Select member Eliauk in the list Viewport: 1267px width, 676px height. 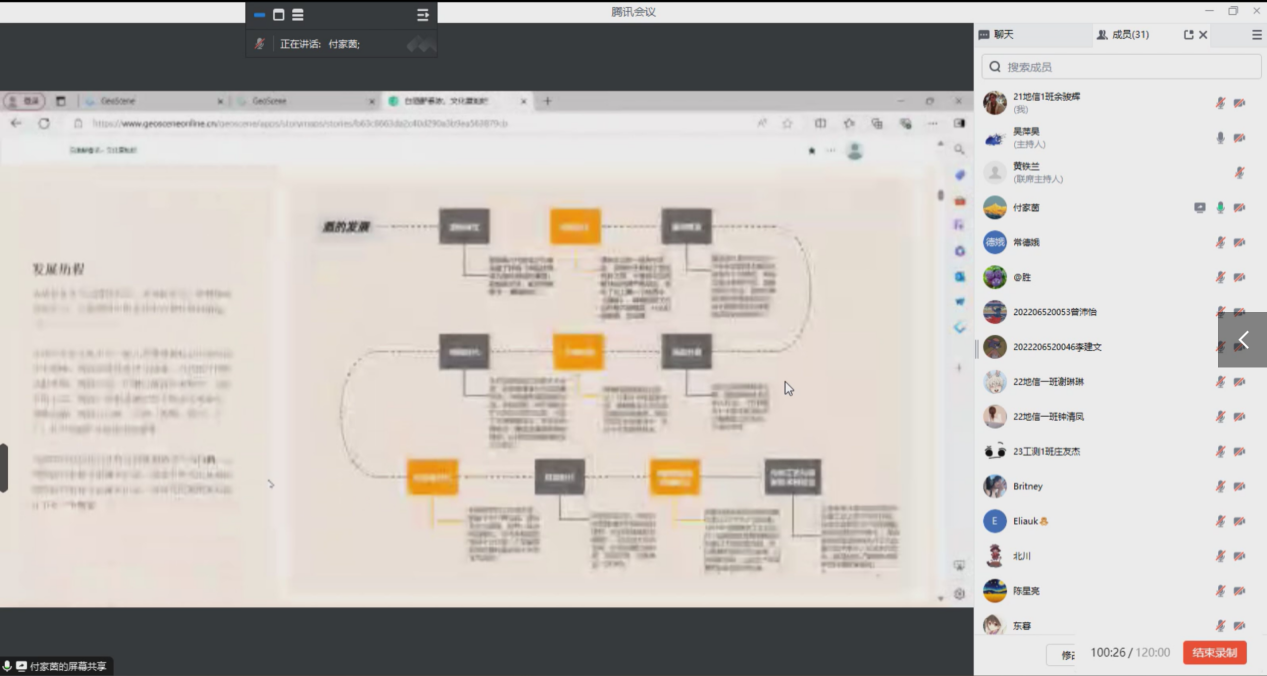[1030, 521]
